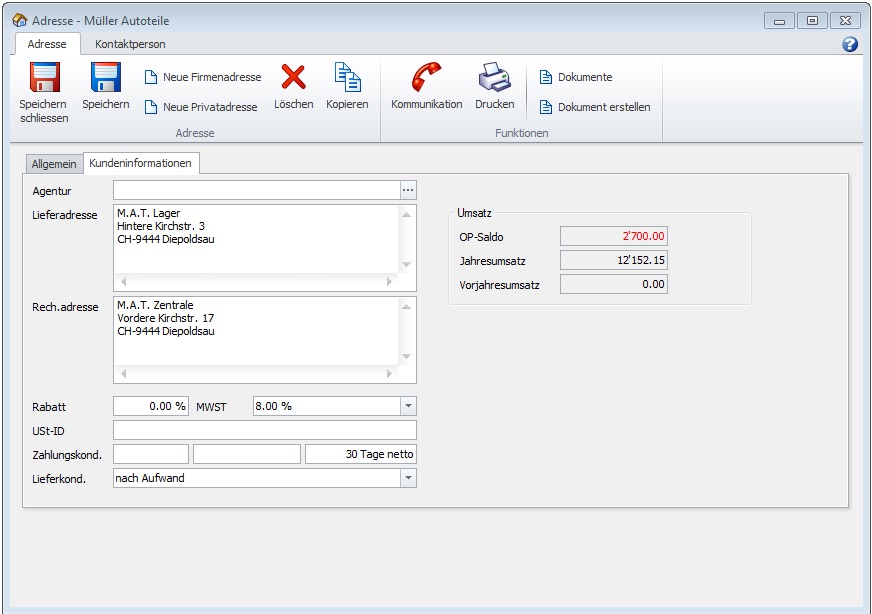
Task: Click the Kopieren icon
Action: 347,78
